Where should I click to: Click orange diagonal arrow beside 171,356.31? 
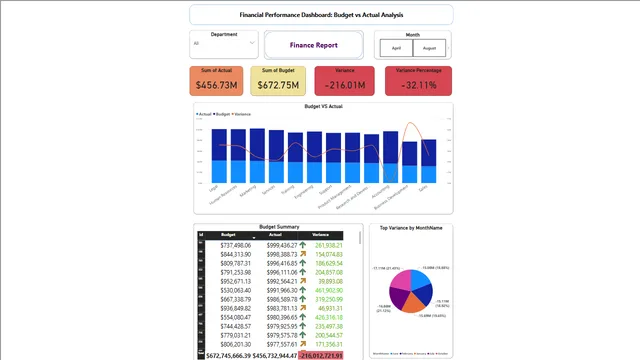click(x=302, y=344)
